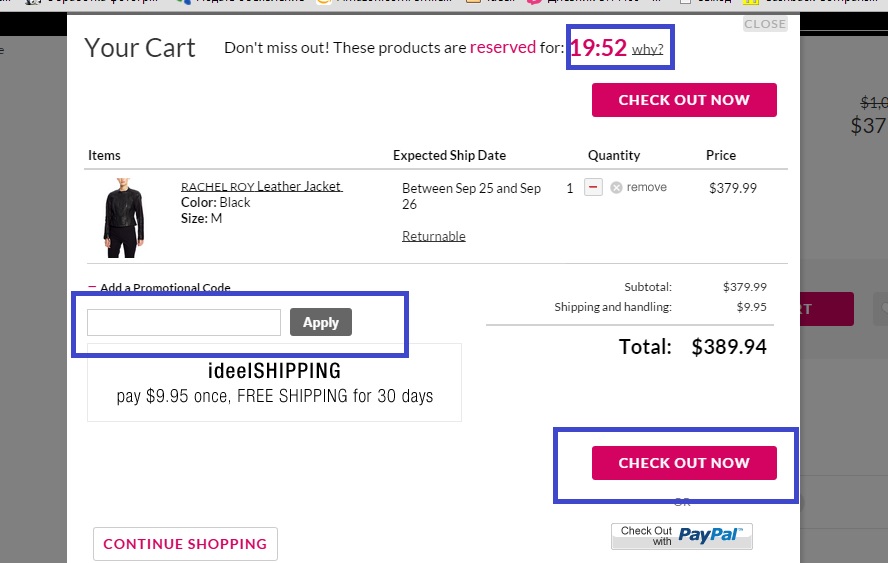Click CONTINUE SHOPPING
The image size is (888, 563).
(x=185, y=544)
